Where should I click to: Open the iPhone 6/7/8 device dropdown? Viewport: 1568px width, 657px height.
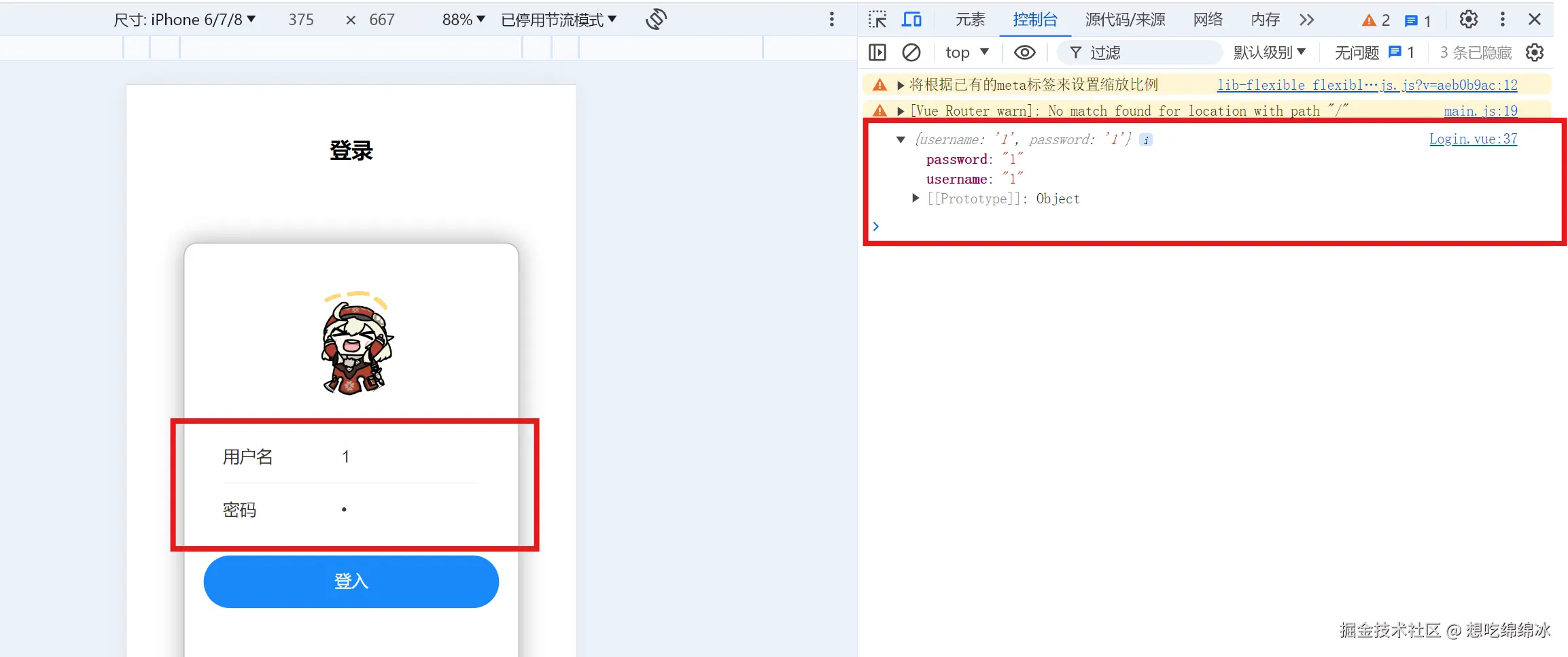pyautogui.click(x=185, y=19)
